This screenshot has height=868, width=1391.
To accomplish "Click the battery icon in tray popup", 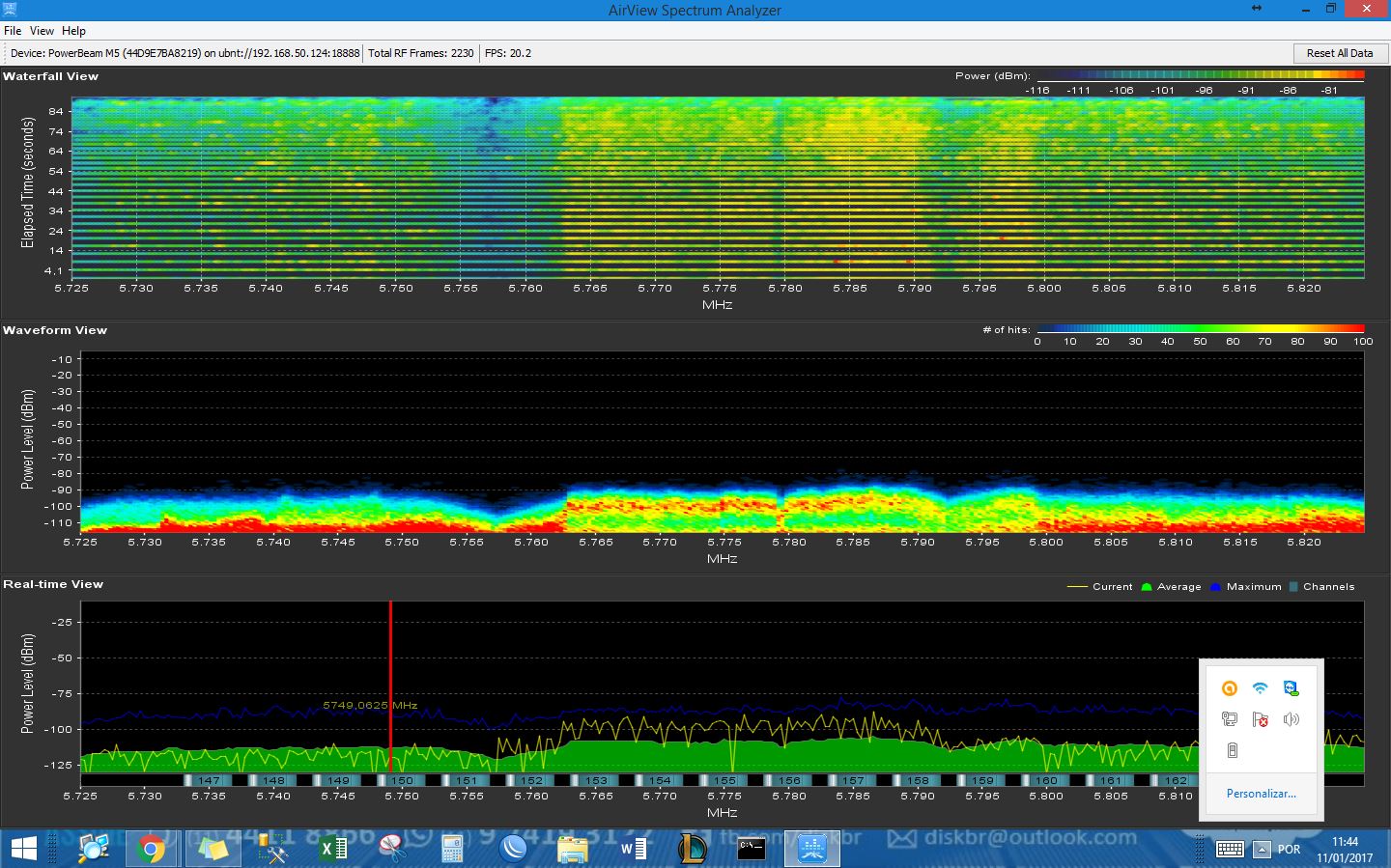I will click(1232, 750).
